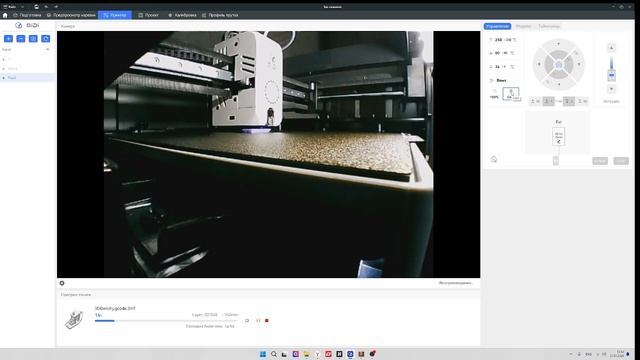Open the Yandex browser taskbar icon
This screenshot has width=640, height=360.
point(317,354)
